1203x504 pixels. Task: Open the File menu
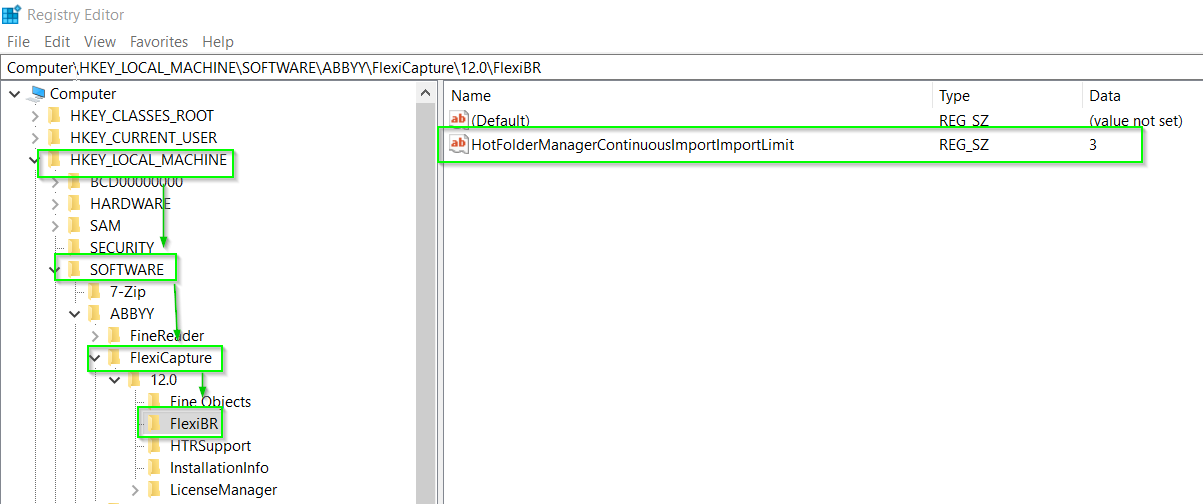19,42
